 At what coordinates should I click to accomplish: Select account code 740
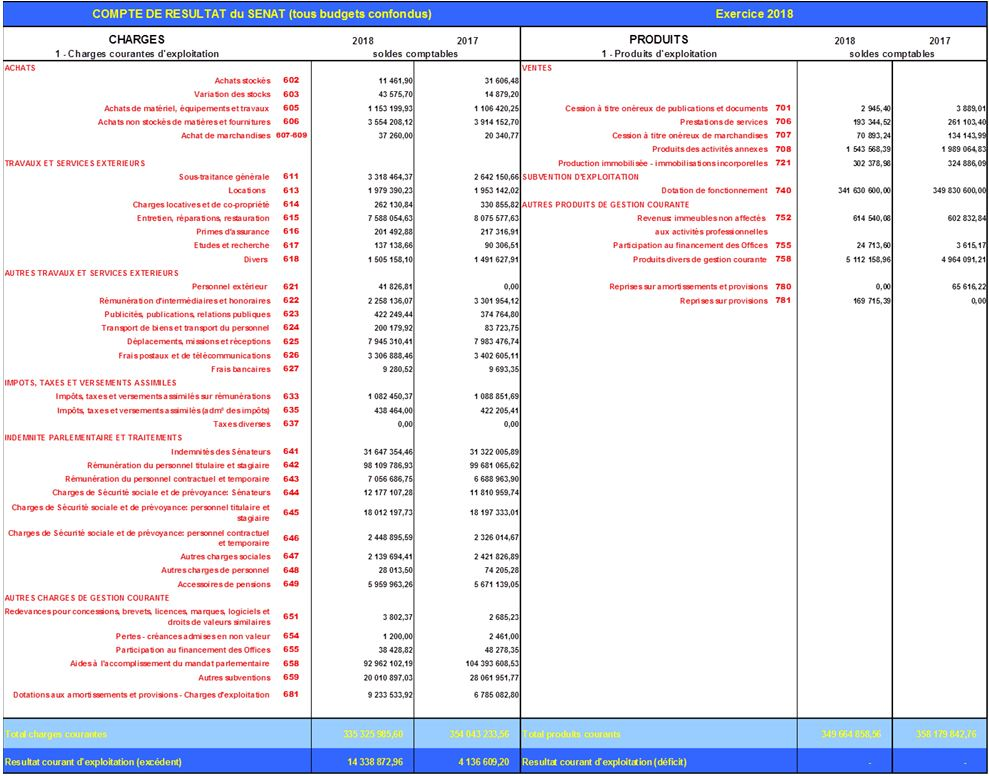[x=782, y=190]
